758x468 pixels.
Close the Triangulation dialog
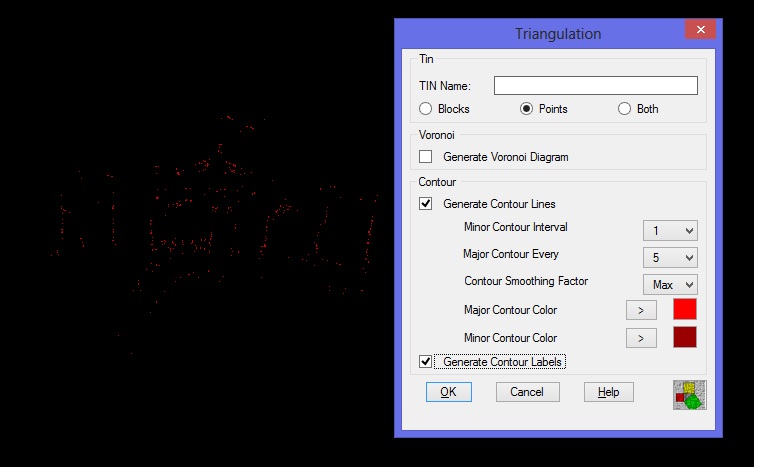(700, 29)
